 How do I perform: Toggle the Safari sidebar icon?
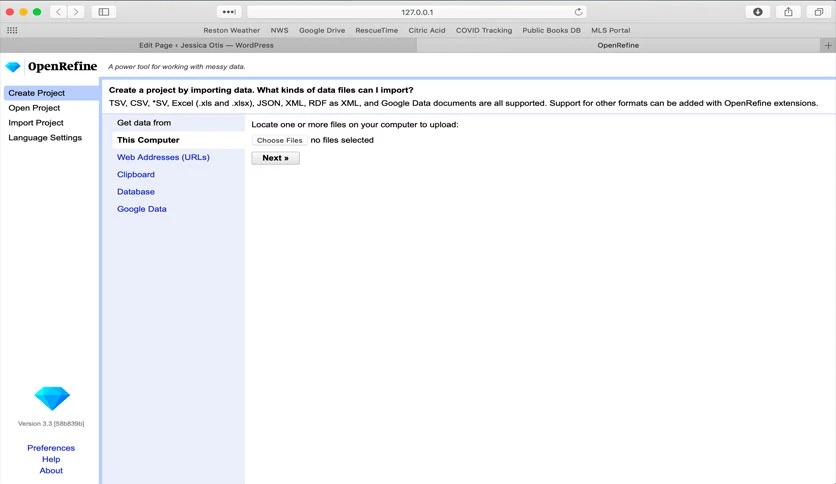click(104, 12)
